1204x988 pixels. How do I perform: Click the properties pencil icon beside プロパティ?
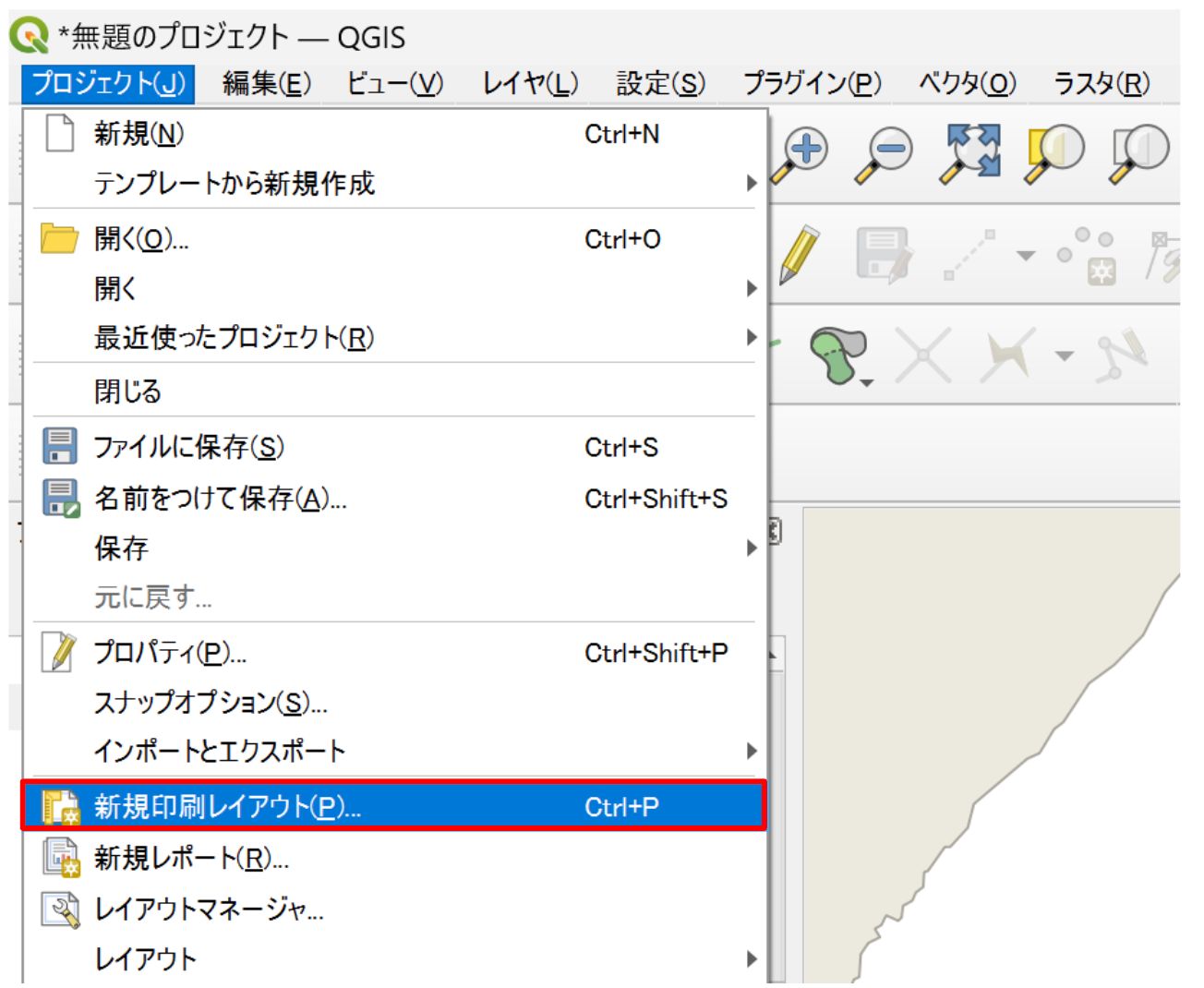tap(60, 652)
